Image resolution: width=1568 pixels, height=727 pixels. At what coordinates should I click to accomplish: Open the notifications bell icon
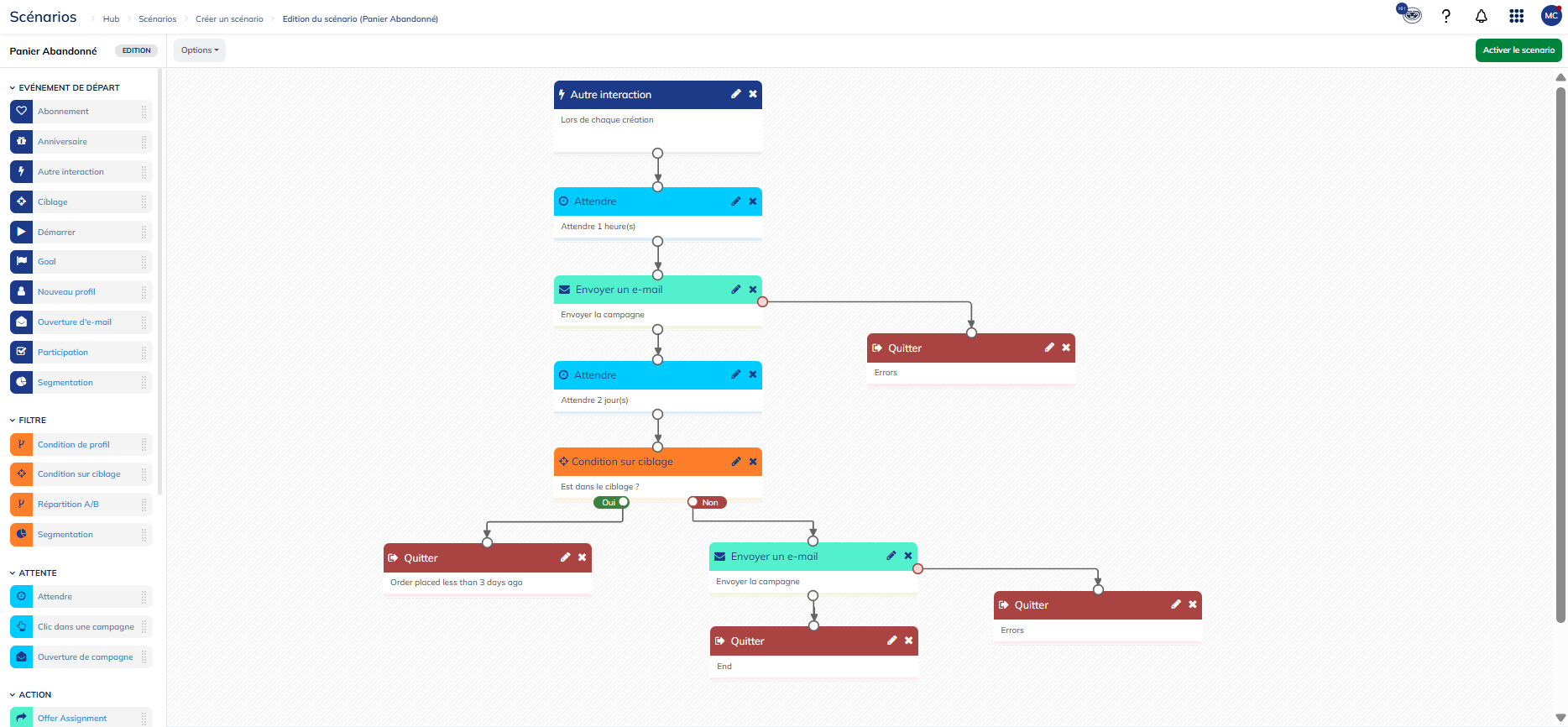(1481, 16)
